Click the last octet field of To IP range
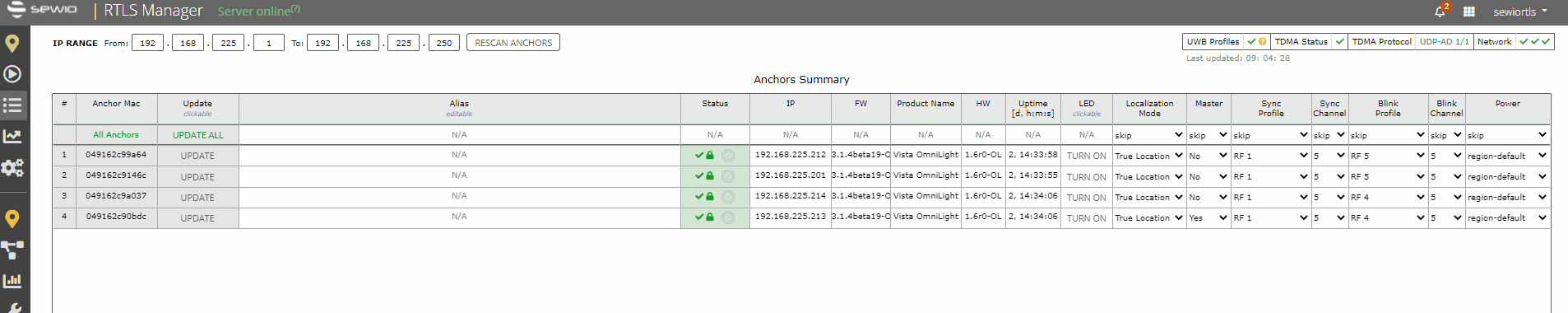The width and height of the screenshot is (1568, 313). click(444, 43)
